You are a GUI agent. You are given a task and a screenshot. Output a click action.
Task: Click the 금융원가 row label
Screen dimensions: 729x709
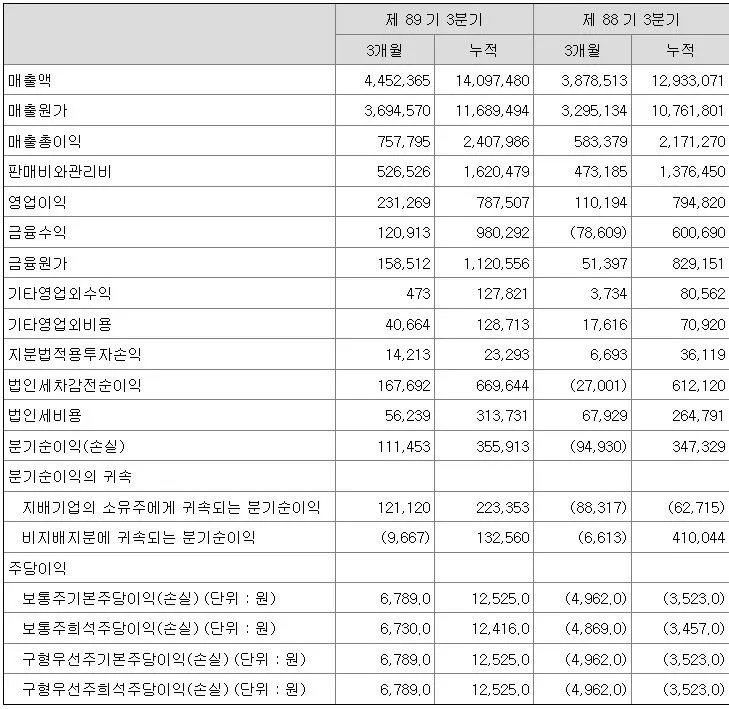point(38,264)
